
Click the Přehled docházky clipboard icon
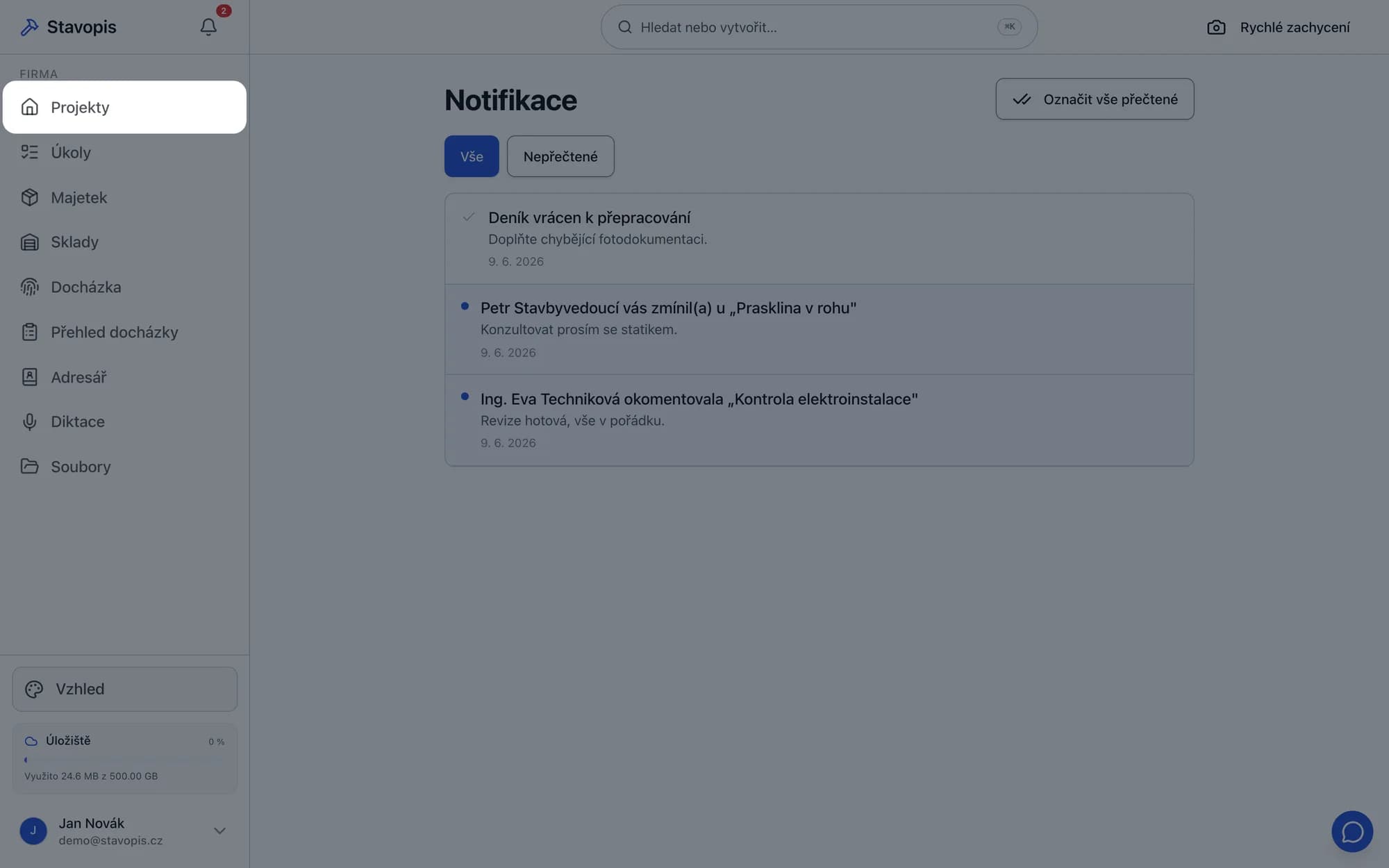tap(29, 332)
